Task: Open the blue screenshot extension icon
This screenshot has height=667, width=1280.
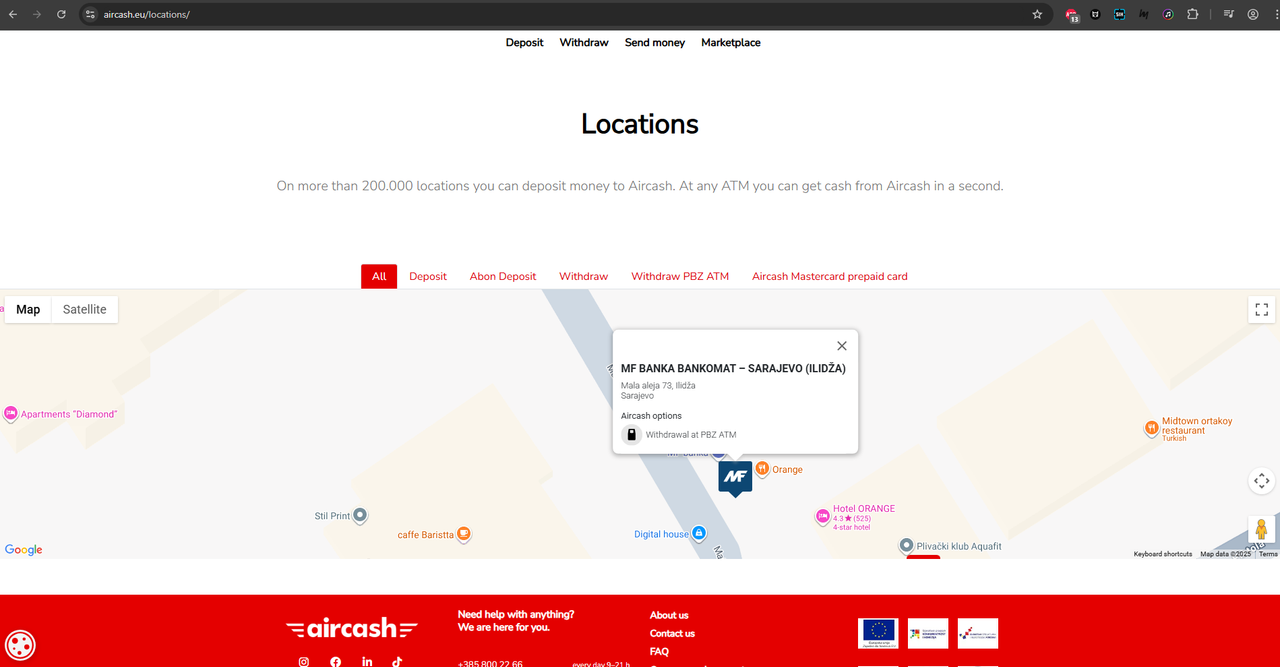Action: [1120, 14]
